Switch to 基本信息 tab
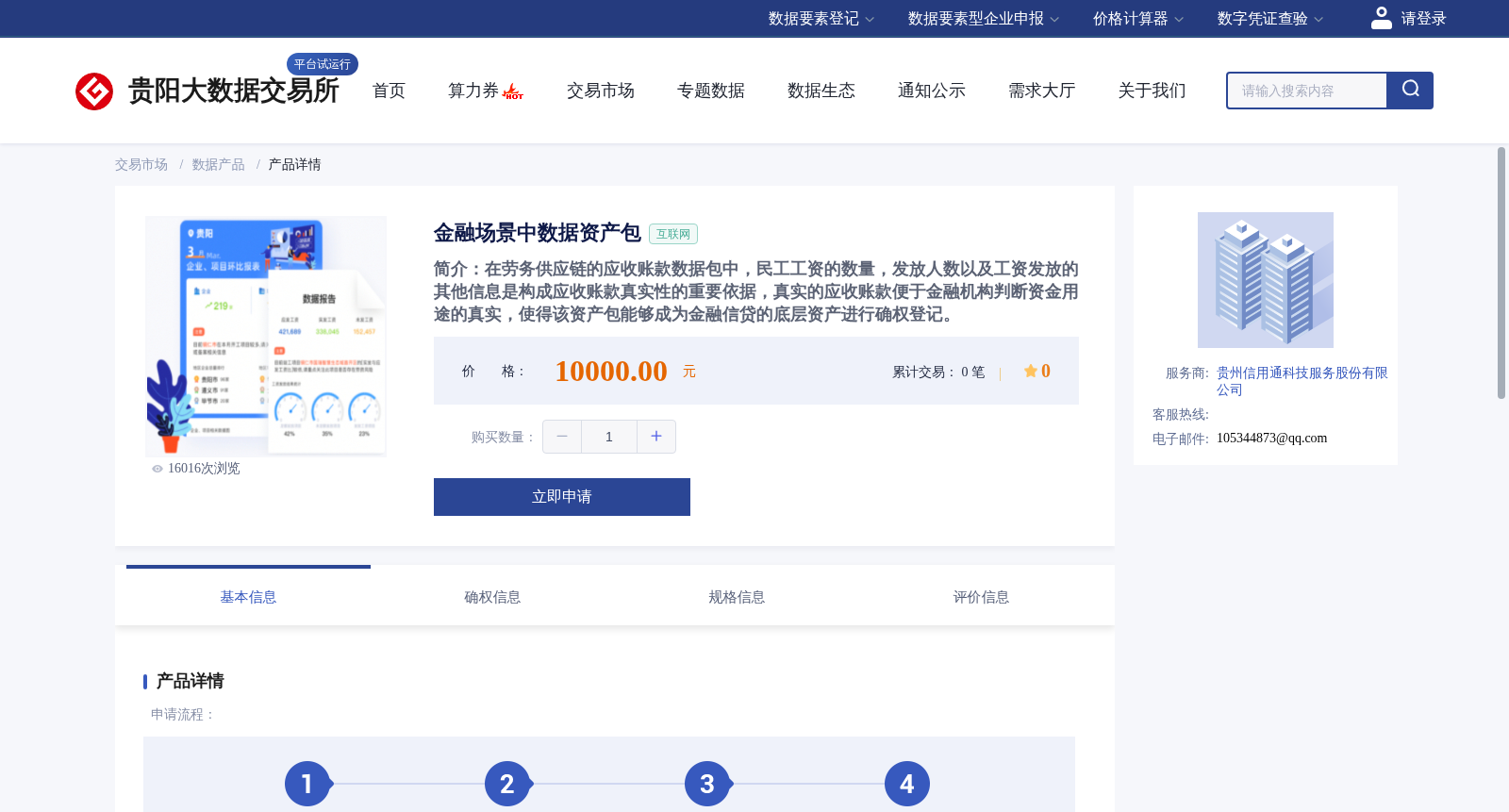The height and width of the screenshot is (812, 1509). click(248, 597)
